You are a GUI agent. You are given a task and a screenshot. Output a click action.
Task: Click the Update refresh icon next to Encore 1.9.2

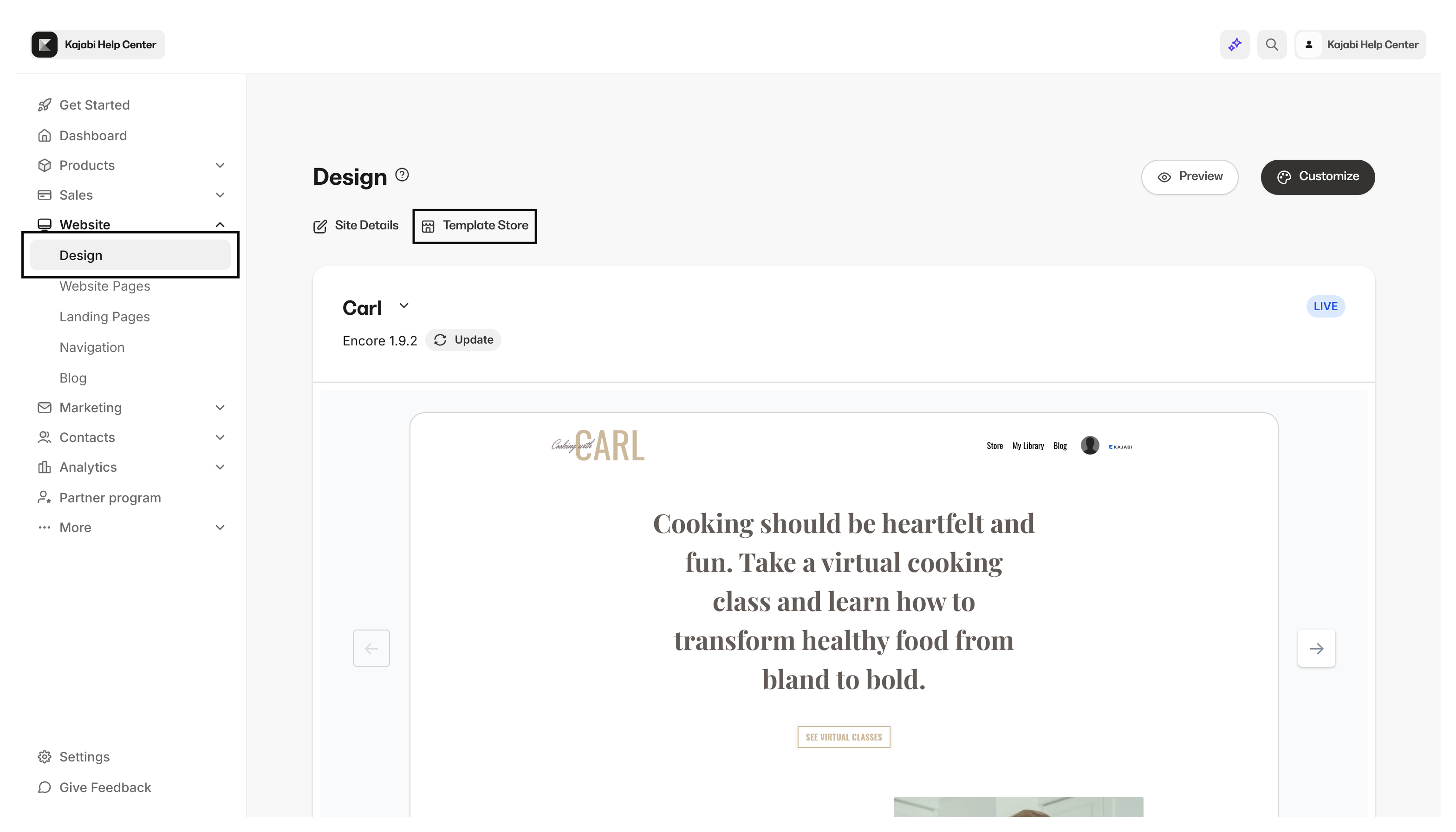(439, 339)
